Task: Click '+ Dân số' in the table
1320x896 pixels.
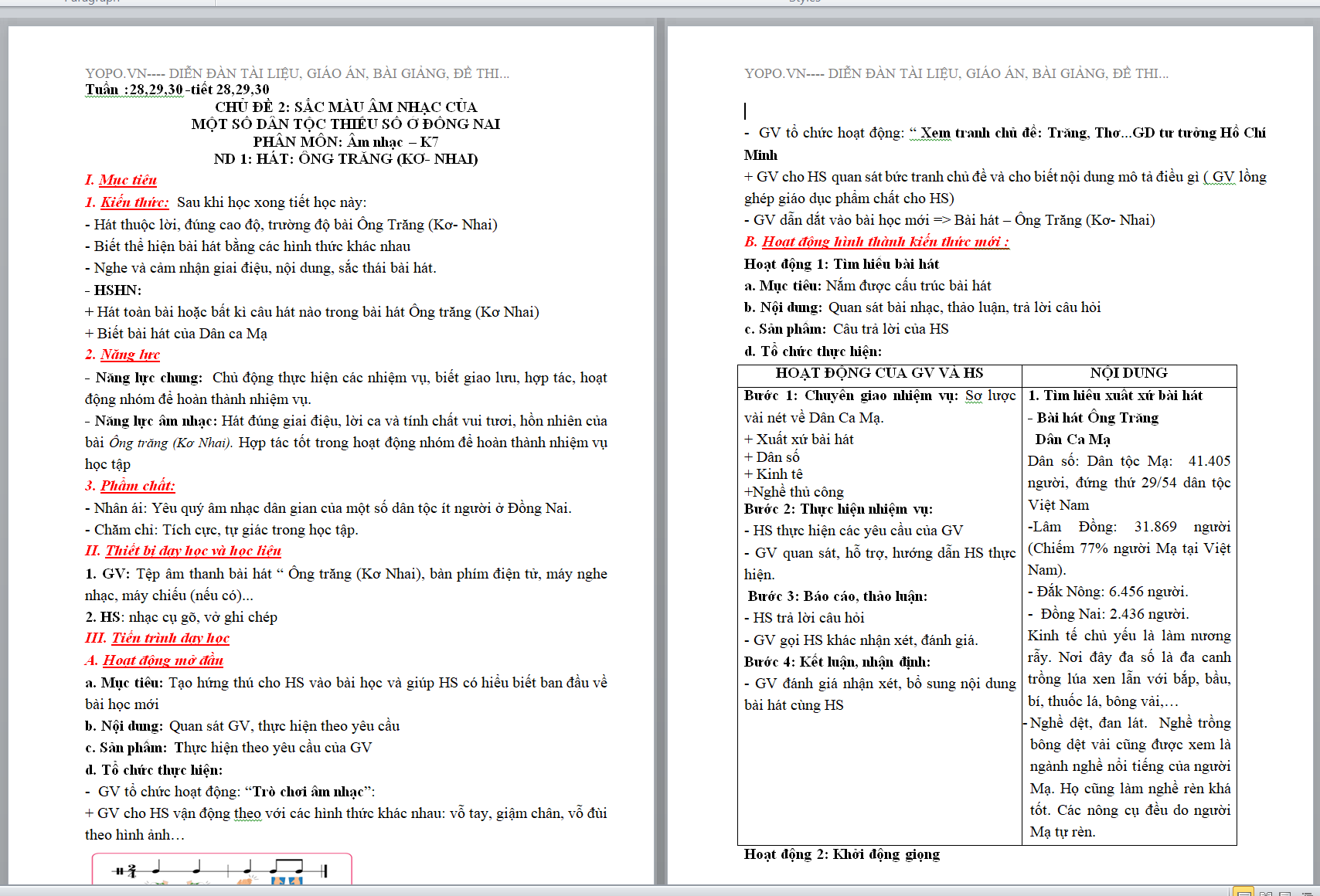Action: [771, 457]
